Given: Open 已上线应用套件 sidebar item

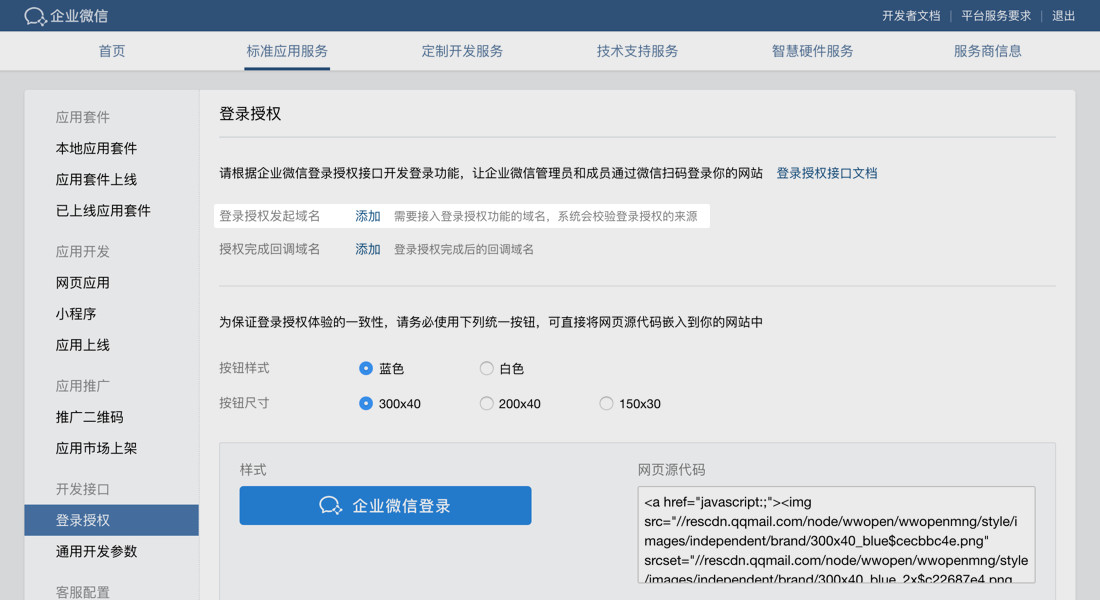Looking at the screenshot, I should [x=103, y=211].
